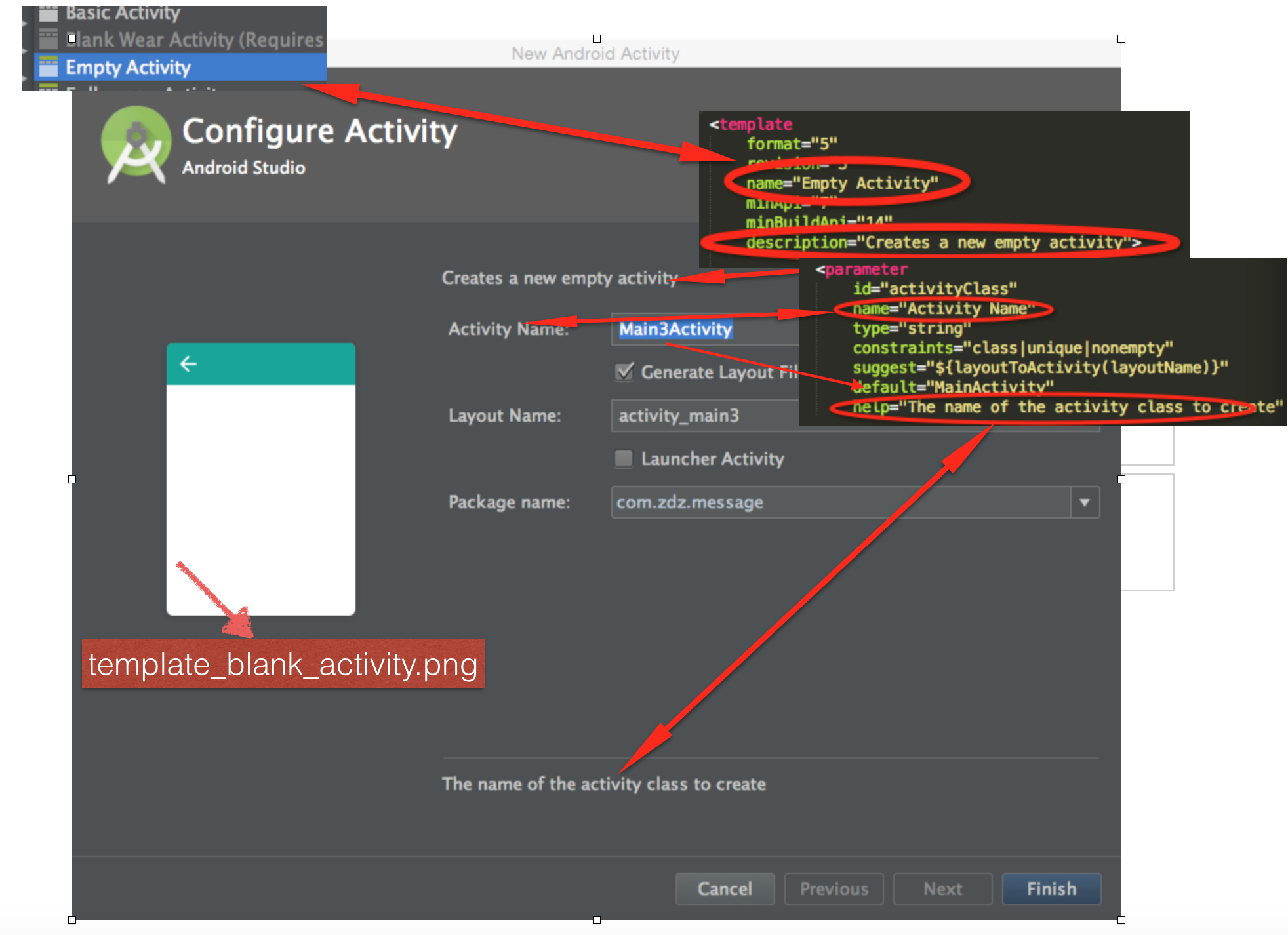
Task: Click the Package name field com.zdz.message
Action: [x=841, y=502]
